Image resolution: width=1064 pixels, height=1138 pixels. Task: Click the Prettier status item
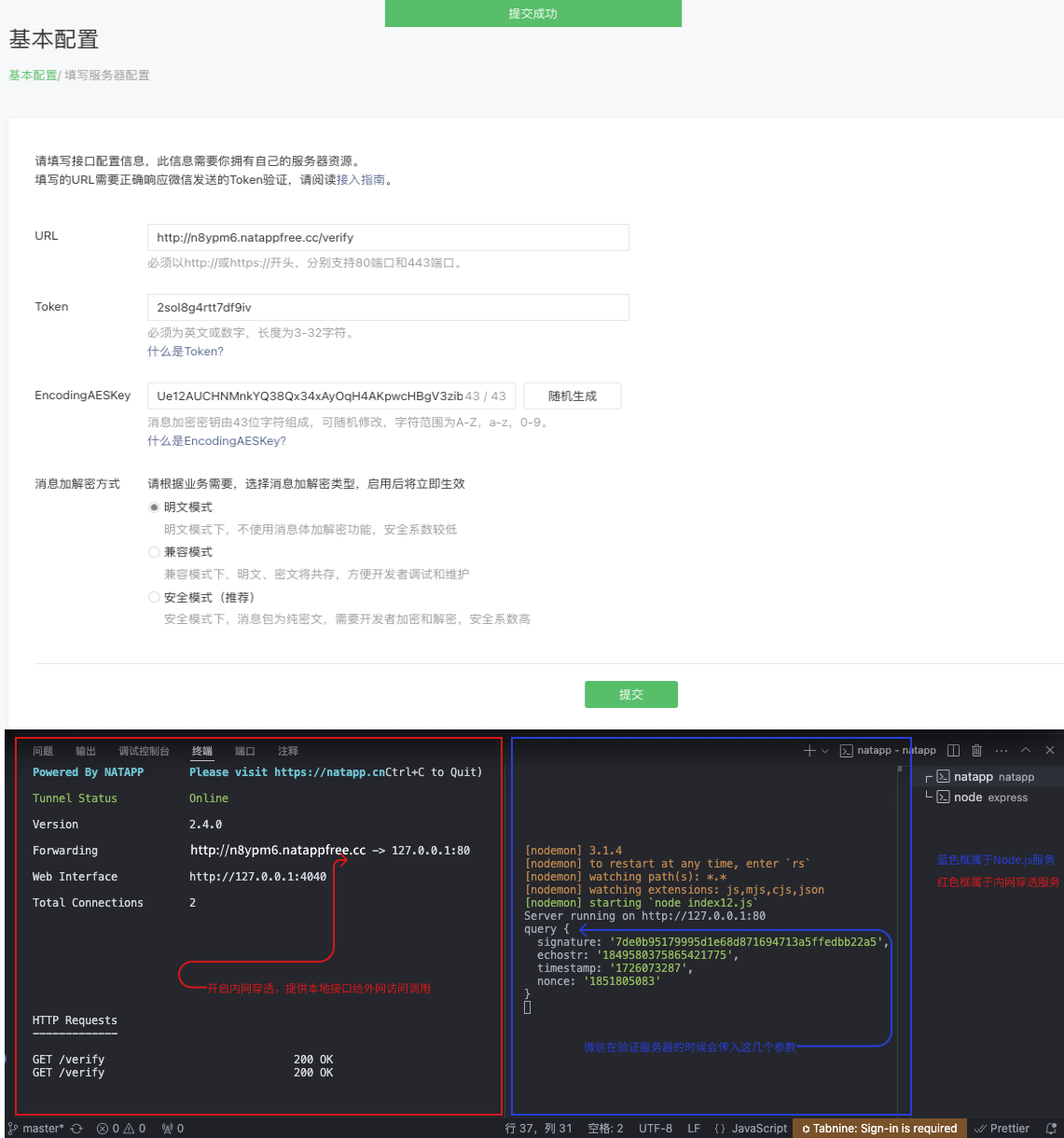(1002, 1129)
